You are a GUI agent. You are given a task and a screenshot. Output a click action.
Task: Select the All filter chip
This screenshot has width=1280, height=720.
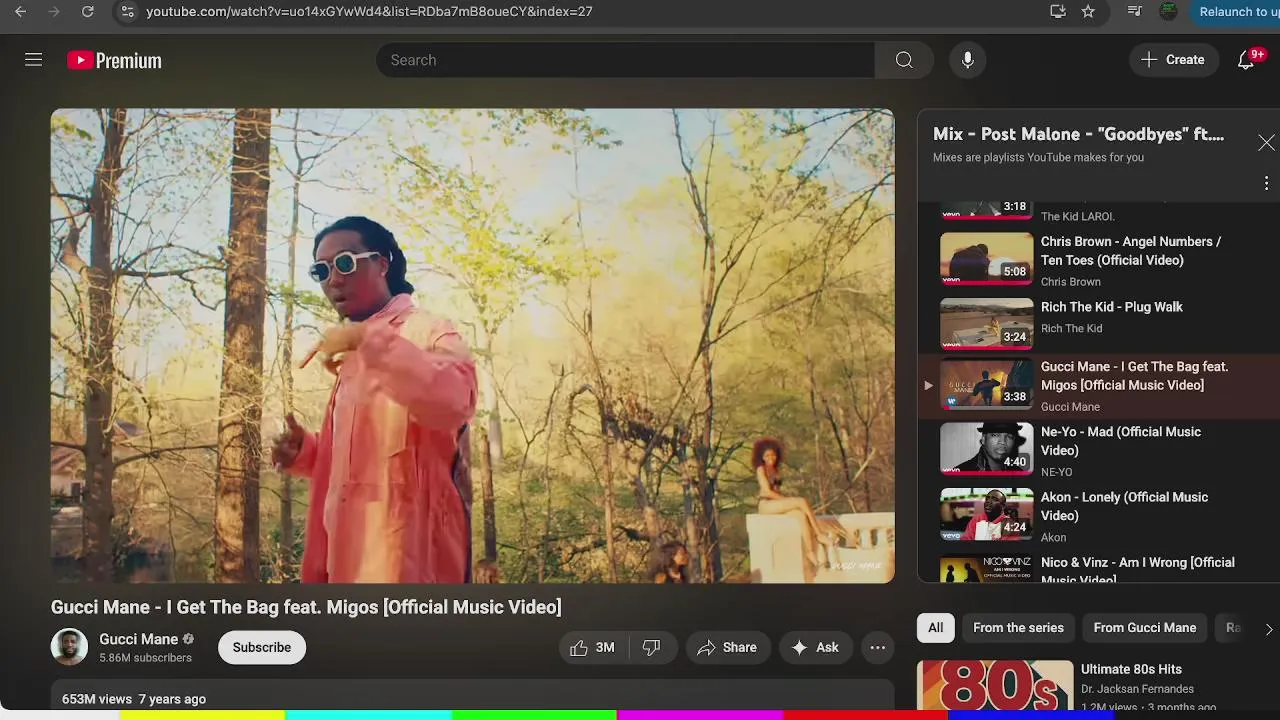[935, 628]
